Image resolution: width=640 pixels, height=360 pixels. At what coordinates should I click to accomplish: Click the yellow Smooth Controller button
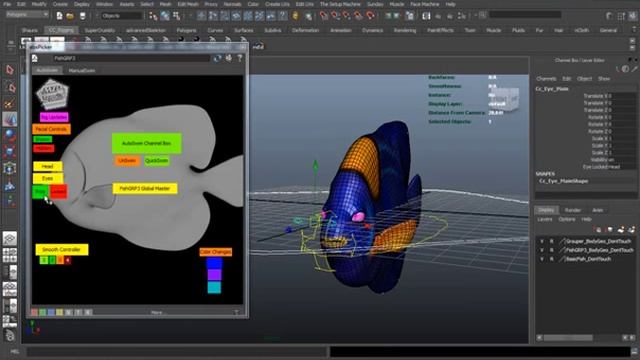tap(62, 249)
